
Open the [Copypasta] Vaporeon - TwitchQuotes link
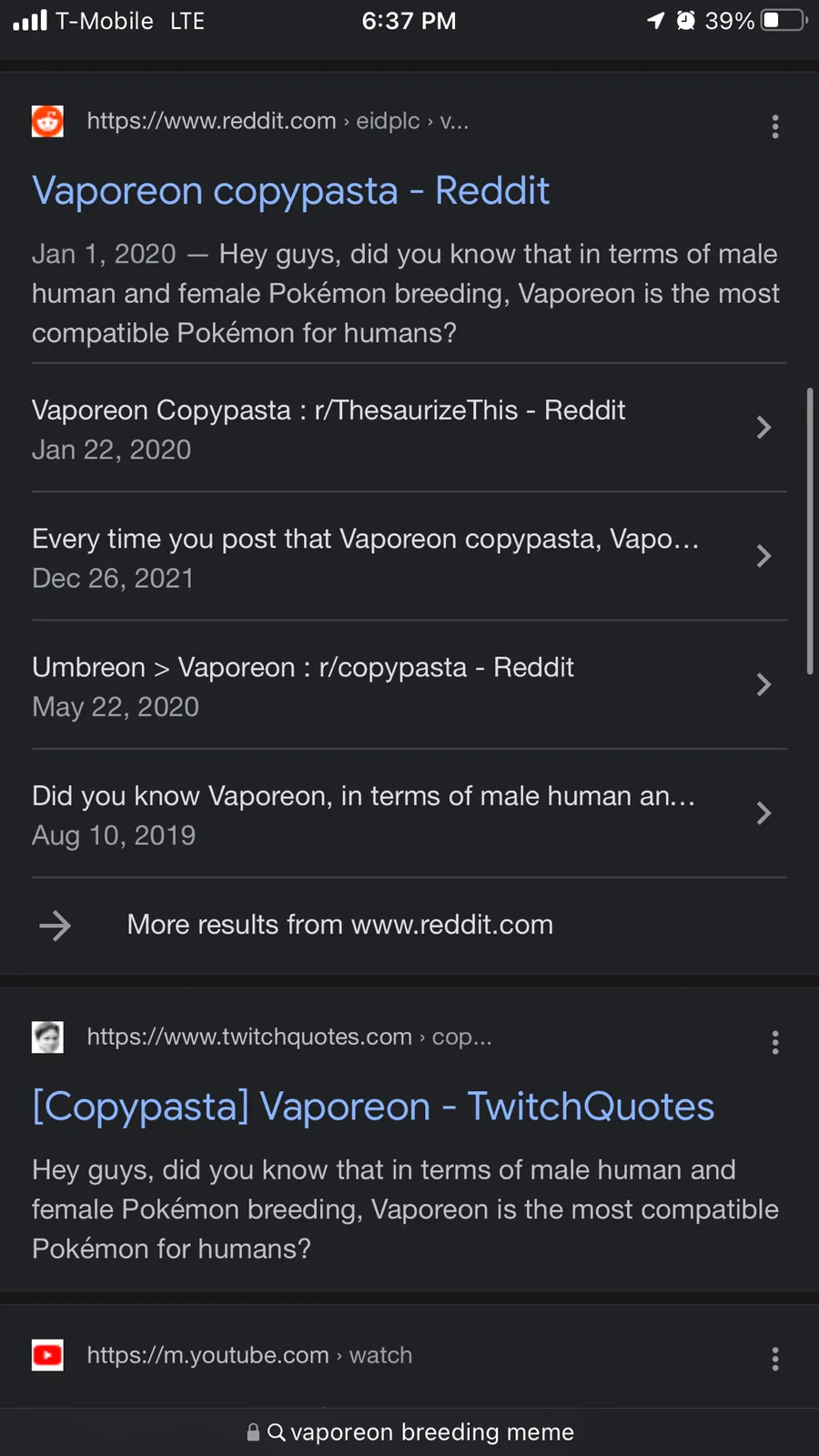click(373, 1107)
